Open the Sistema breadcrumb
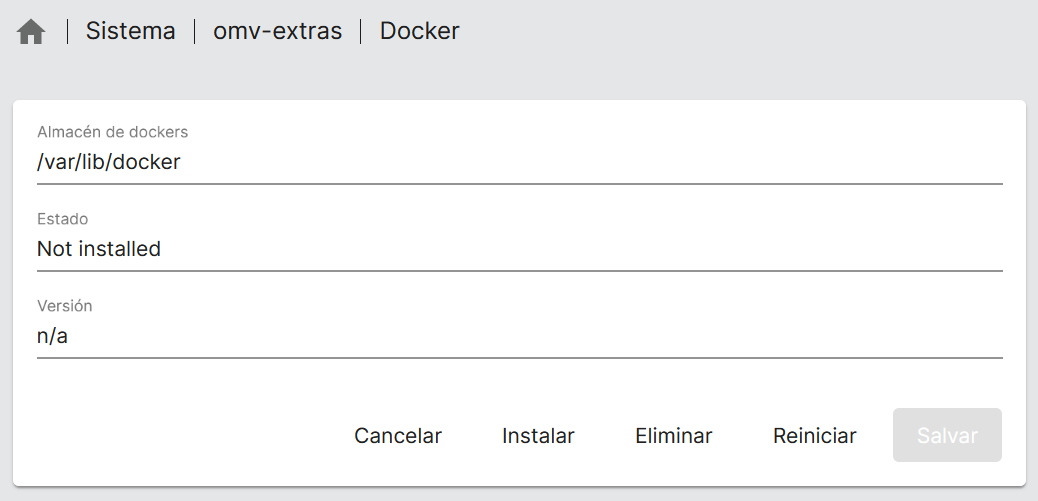 tap(130, 31)
